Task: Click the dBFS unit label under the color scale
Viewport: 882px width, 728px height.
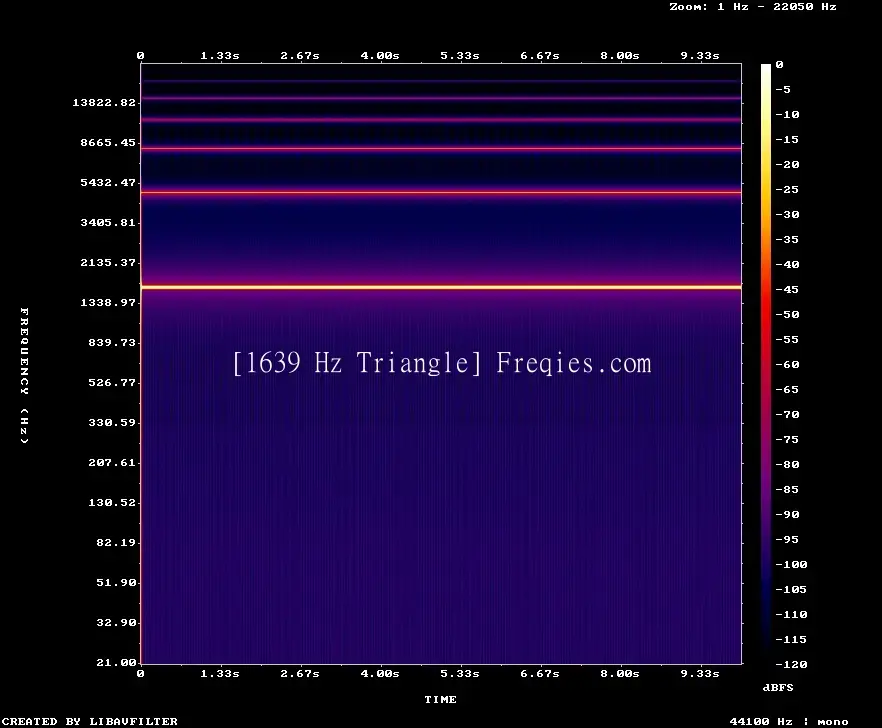Action: 778,687
